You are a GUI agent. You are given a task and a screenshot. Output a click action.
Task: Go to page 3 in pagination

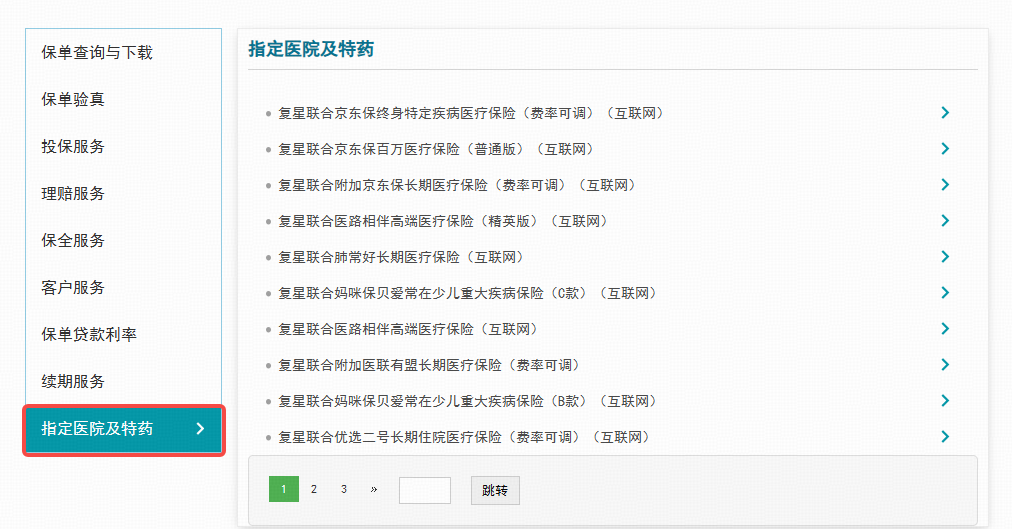pos(344,489)
